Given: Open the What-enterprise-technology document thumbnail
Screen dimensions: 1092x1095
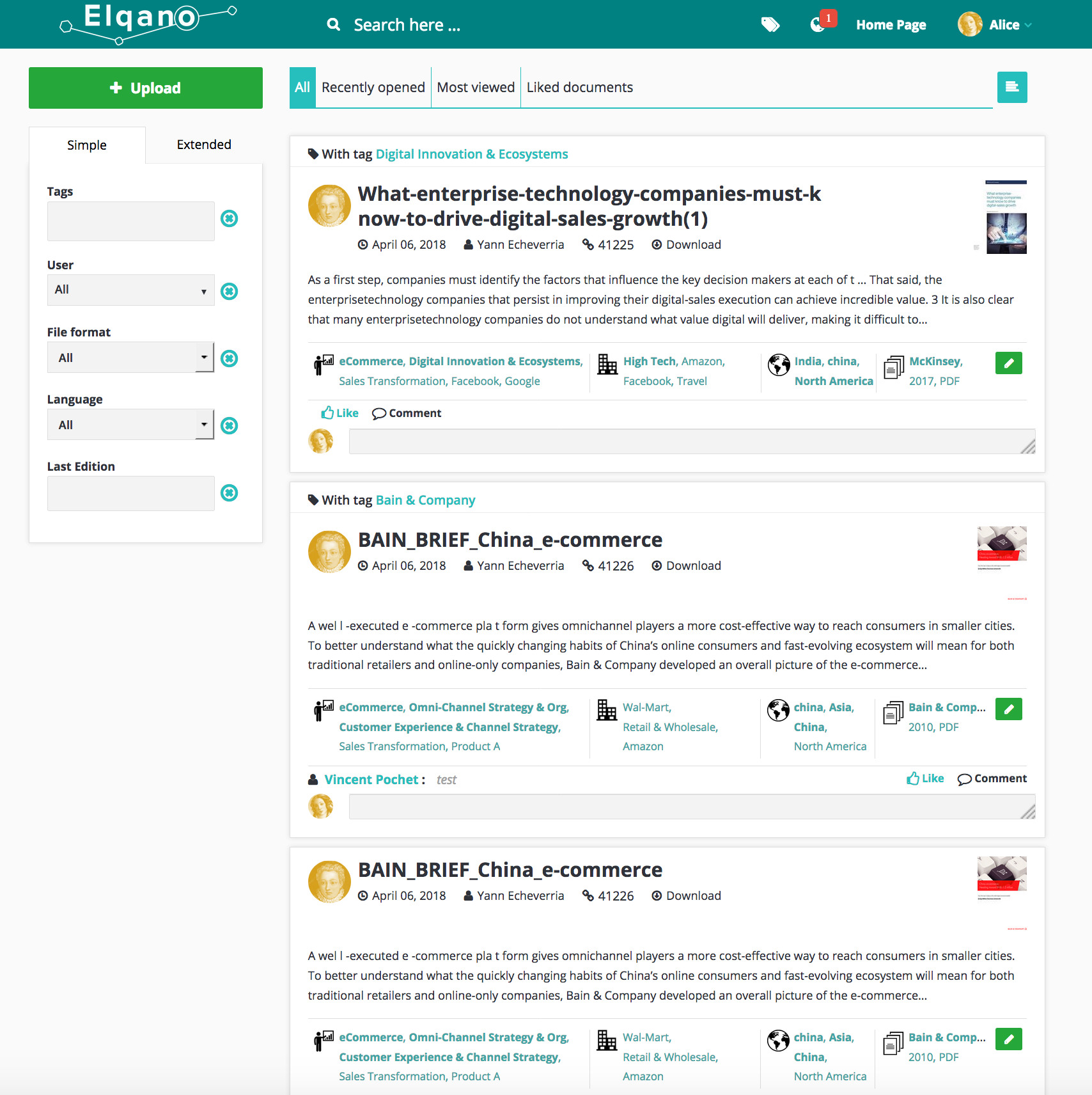Looking at the screenshot, I should [x=1006, y=217].
